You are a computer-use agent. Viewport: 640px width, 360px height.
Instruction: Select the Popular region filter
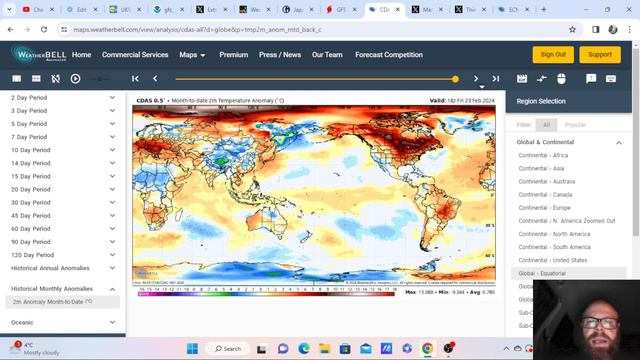(575, 125)
